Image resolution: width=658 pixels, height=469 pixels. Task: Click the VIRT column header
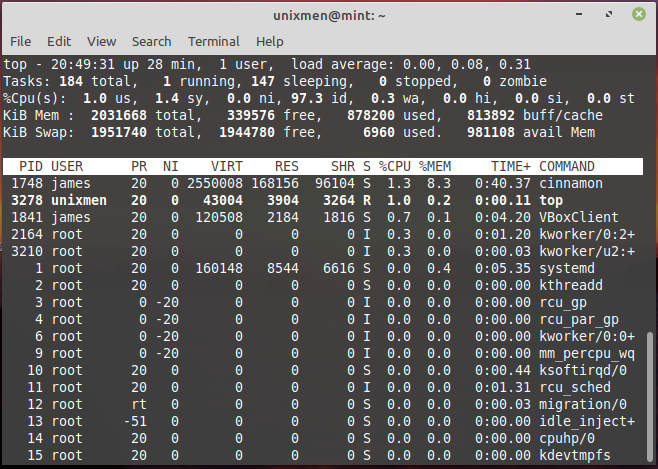click(227, 167)
